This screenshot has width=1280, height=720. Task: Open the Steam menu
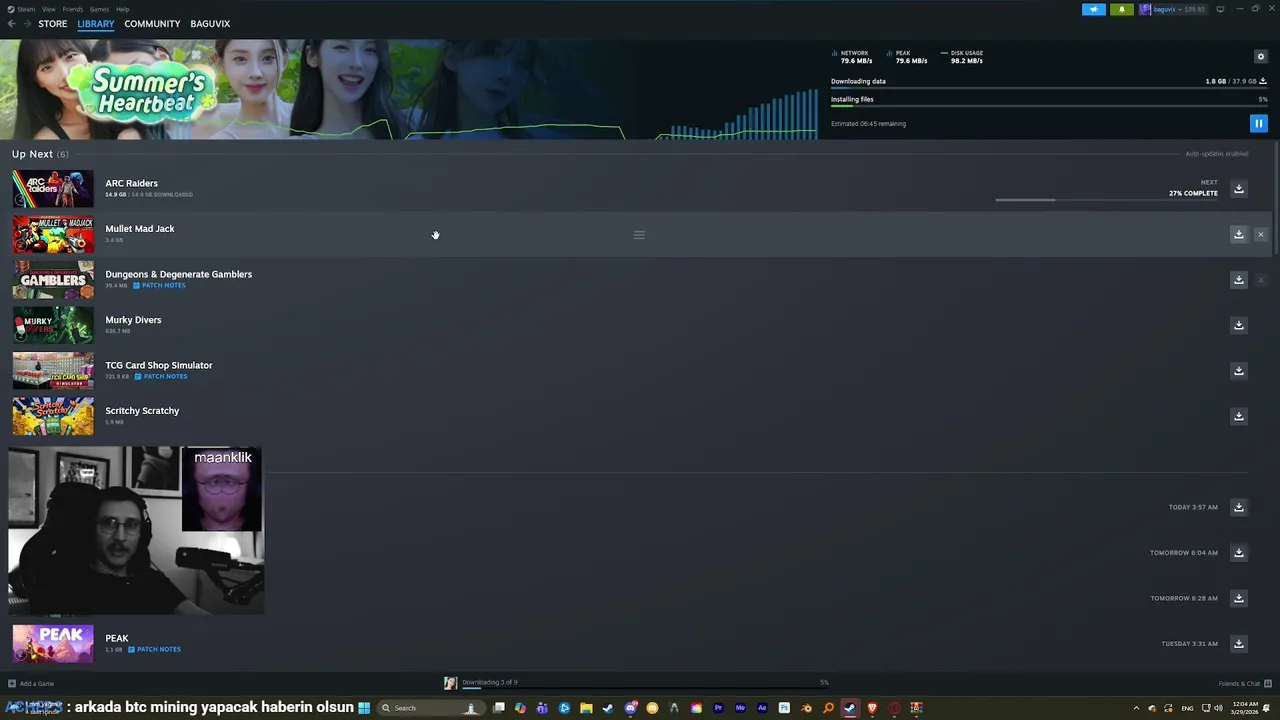pos(24,9)
